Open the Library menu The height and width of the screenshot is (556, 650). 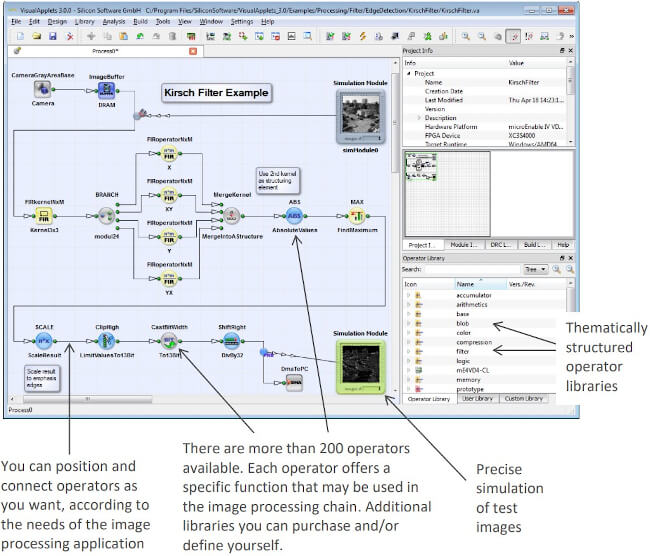(85, 21)
